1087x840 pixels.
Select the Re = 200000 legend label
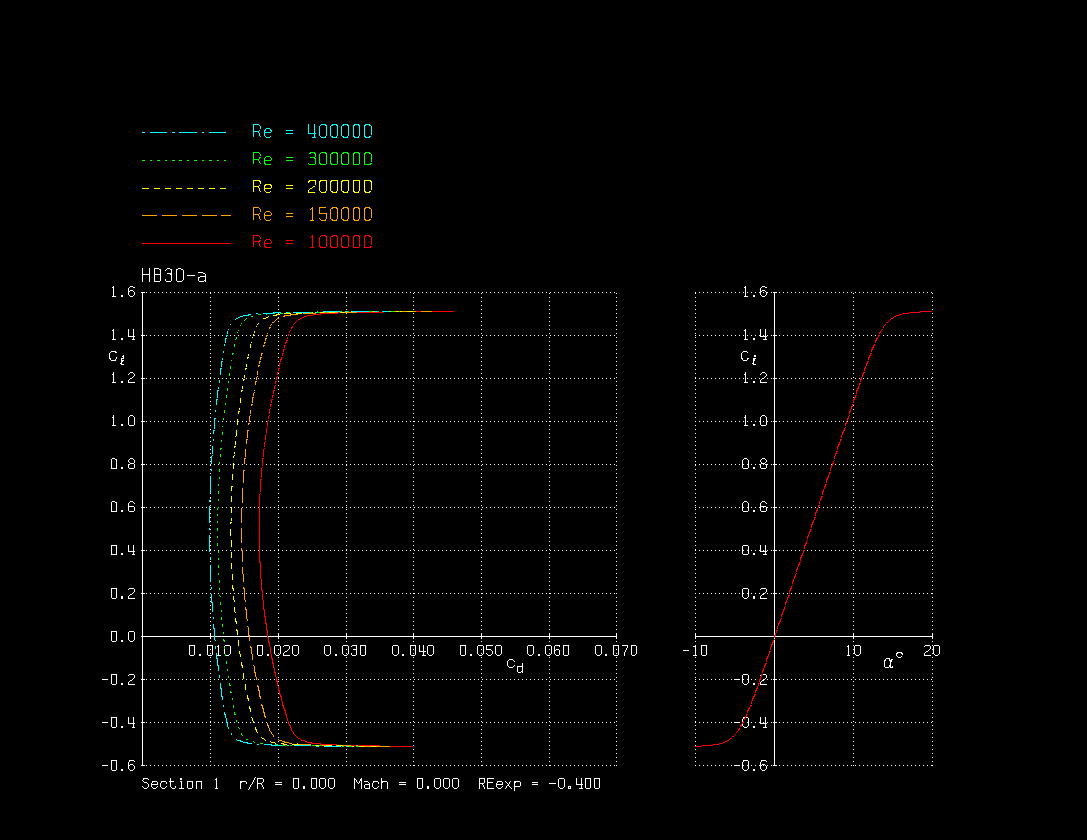coord(312,187)
